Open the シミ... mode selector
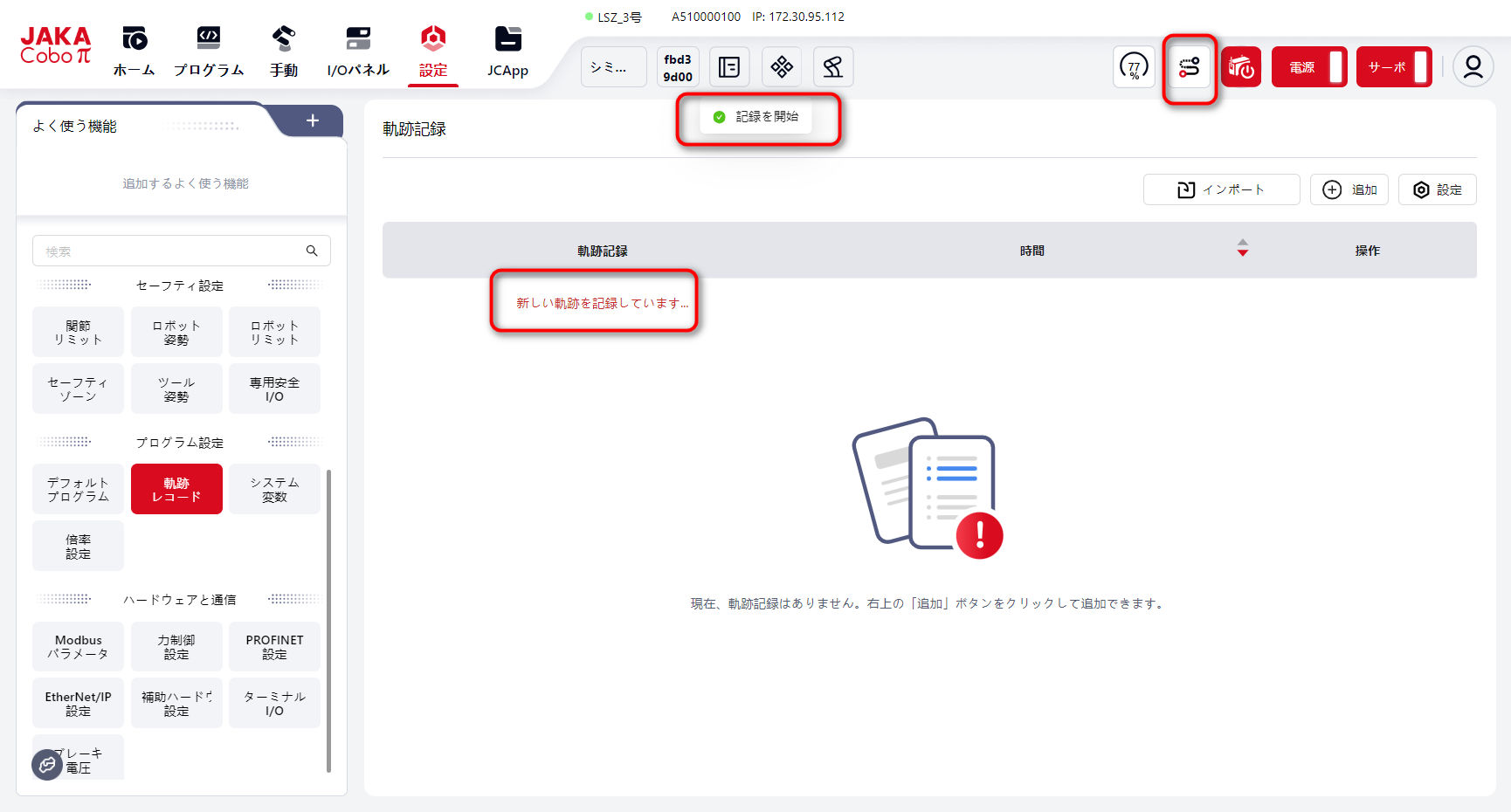 613,67
